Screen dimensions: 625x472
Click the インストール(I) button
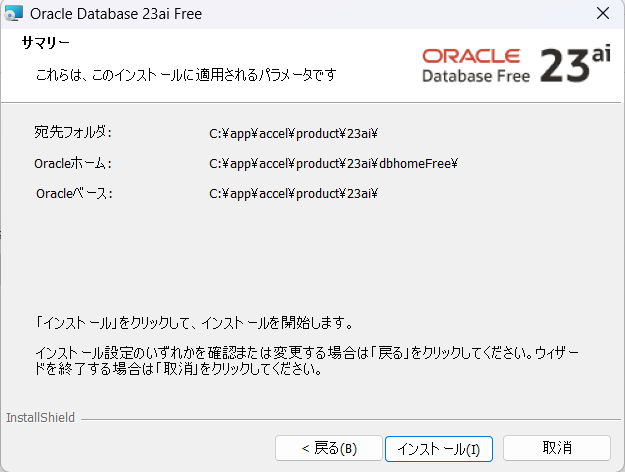(438, 448)
